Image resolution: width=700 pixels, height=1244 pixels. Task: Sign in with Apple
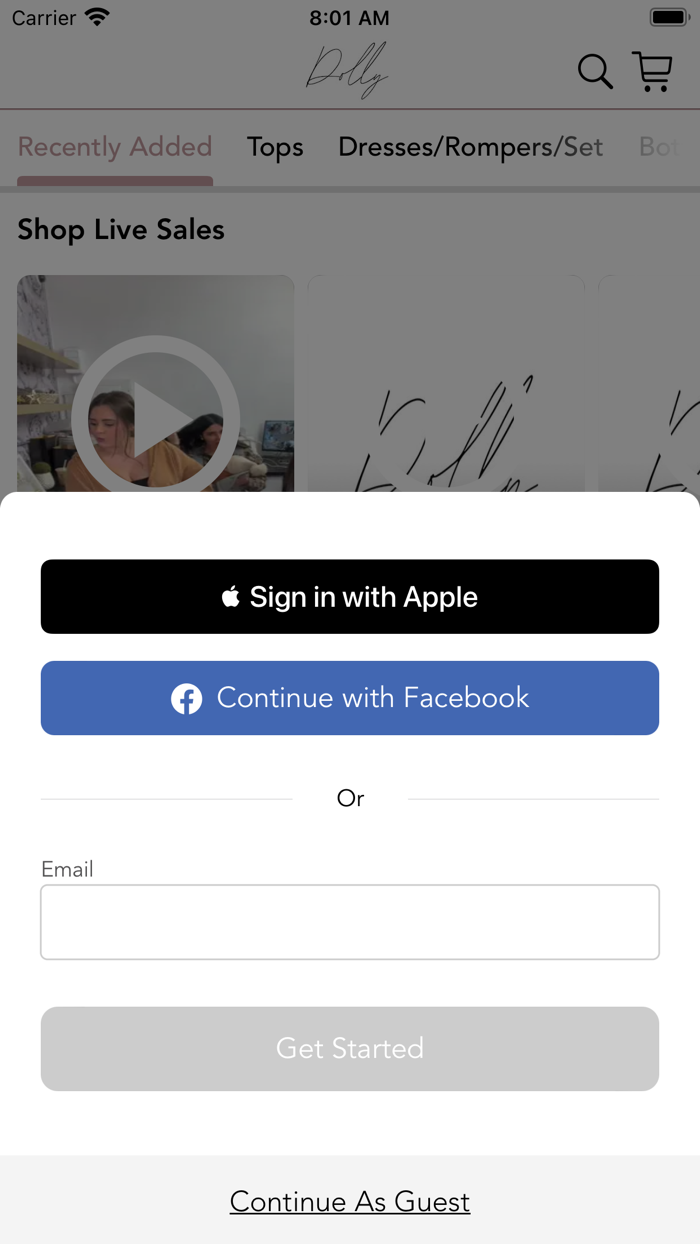click(x=350, y=597)
